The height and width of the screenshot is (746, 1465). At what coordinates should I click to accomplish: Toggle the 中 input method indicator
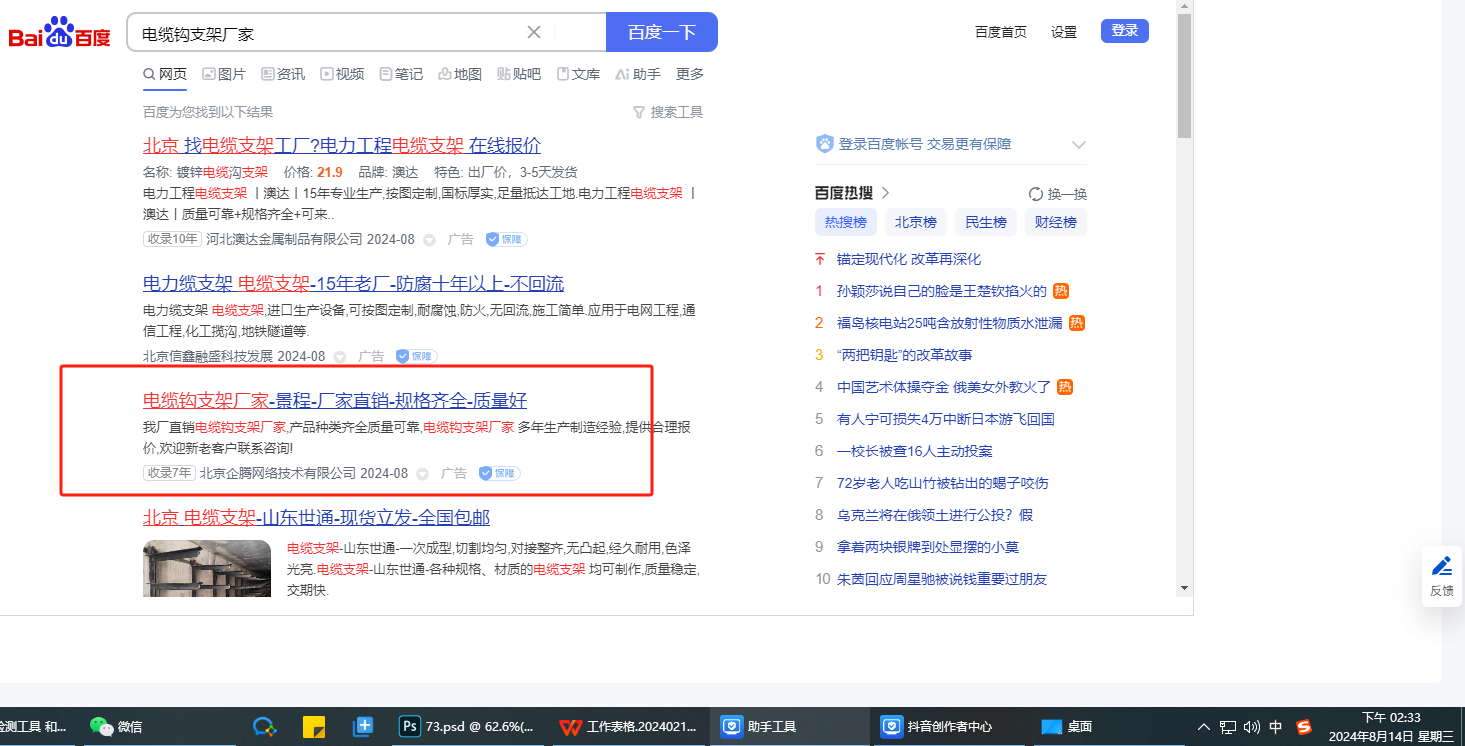click(x=1276, y=727)
